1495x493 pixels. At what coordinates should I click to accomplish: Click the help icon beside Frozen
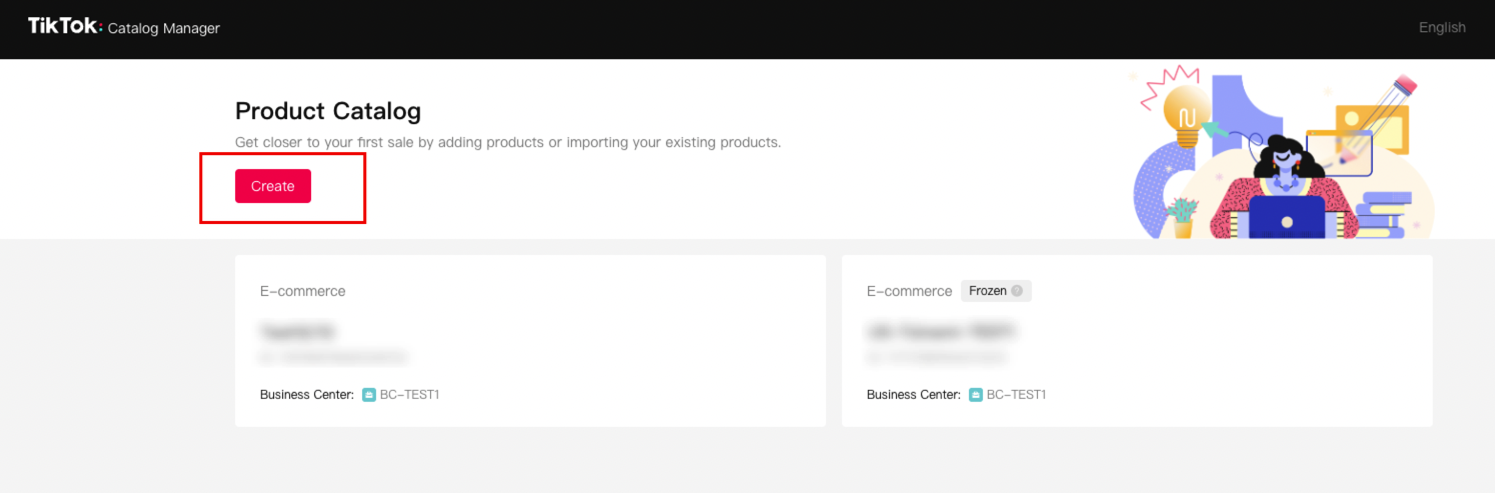point(1017,291)
